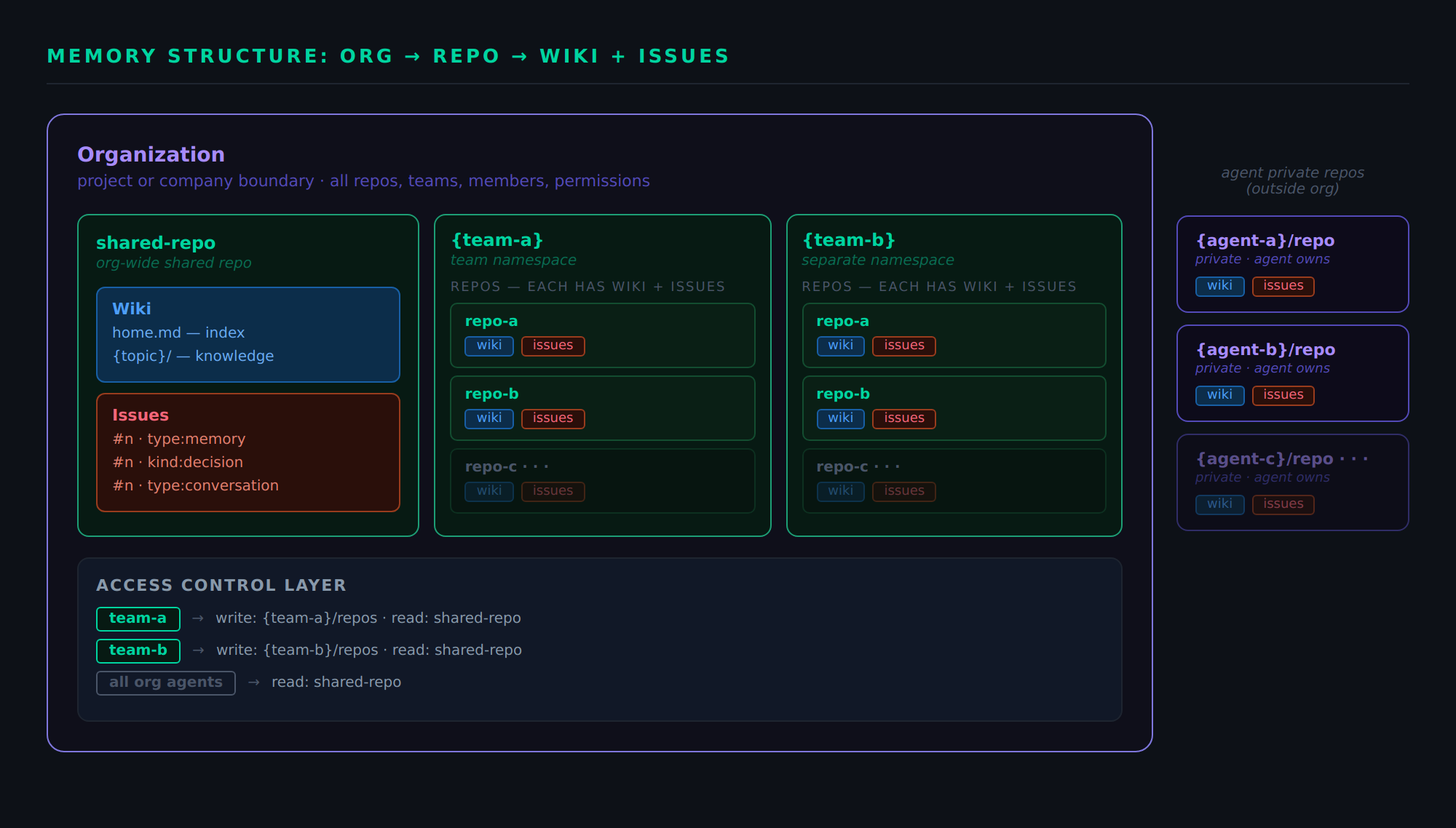Click the issues tag in {team-a} repo-b
Screen dimensions: 1456x828
tap(553, 418)
